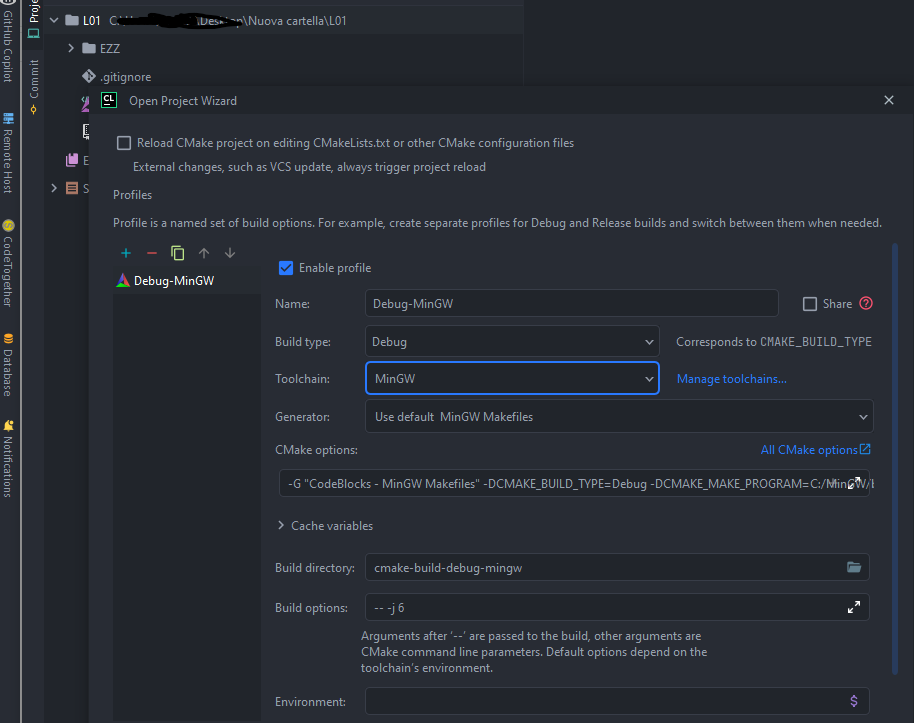The width and height of the screenshot is (914, 723).
Task: Open the Manage toolchains link
Action: point(732,379)
